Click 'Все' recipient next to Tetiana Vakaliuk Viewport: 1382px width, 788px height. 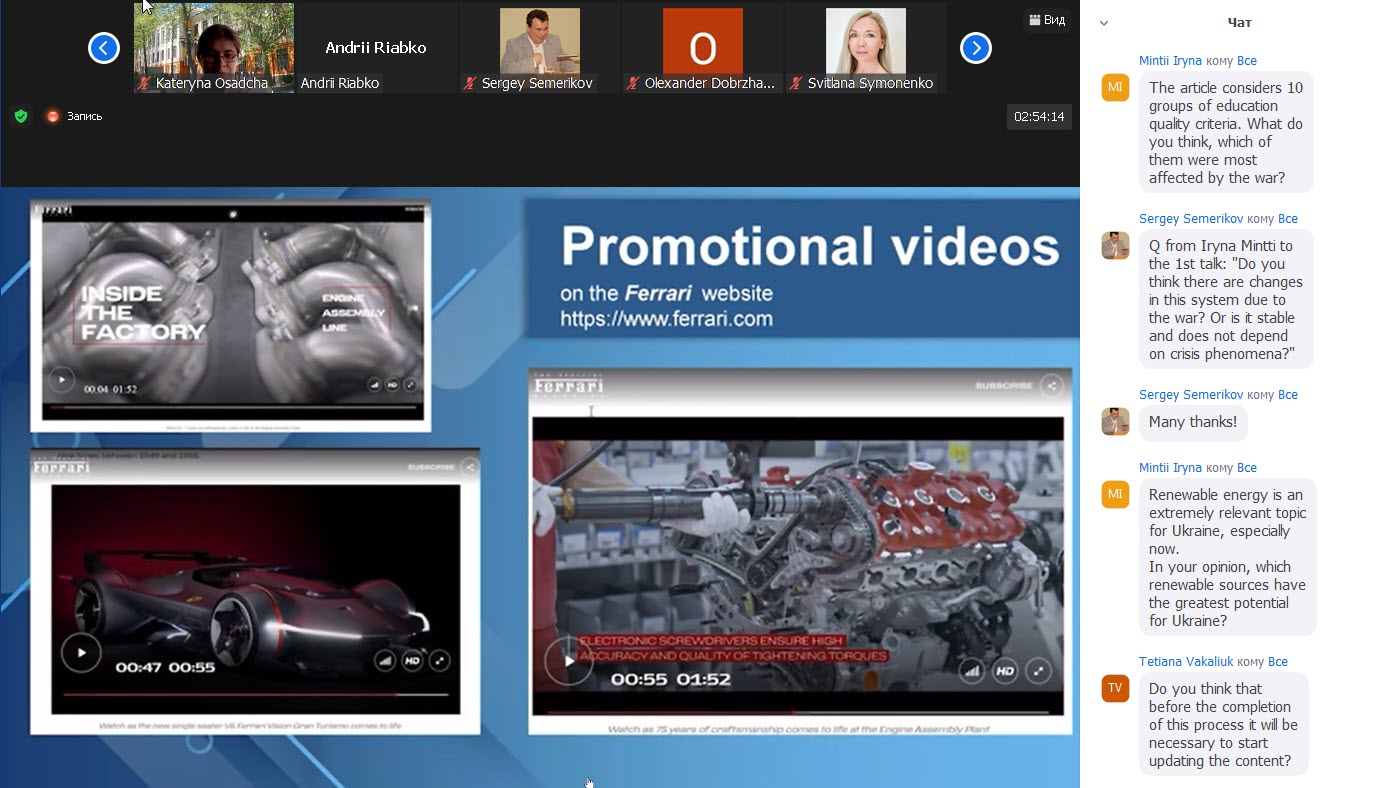click(x=1277, y=662)
